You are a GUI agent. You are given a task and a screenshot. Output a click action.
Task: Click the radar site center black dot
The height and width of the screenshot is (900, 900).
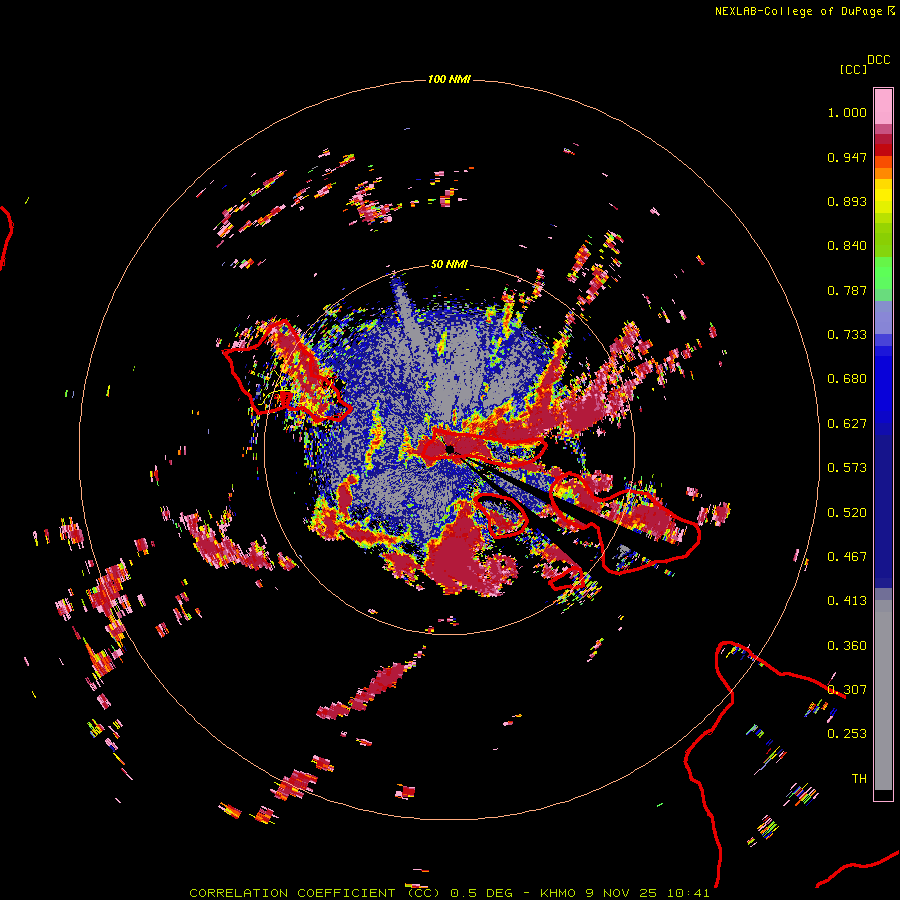pyautogui.click(x=450, y=449)
